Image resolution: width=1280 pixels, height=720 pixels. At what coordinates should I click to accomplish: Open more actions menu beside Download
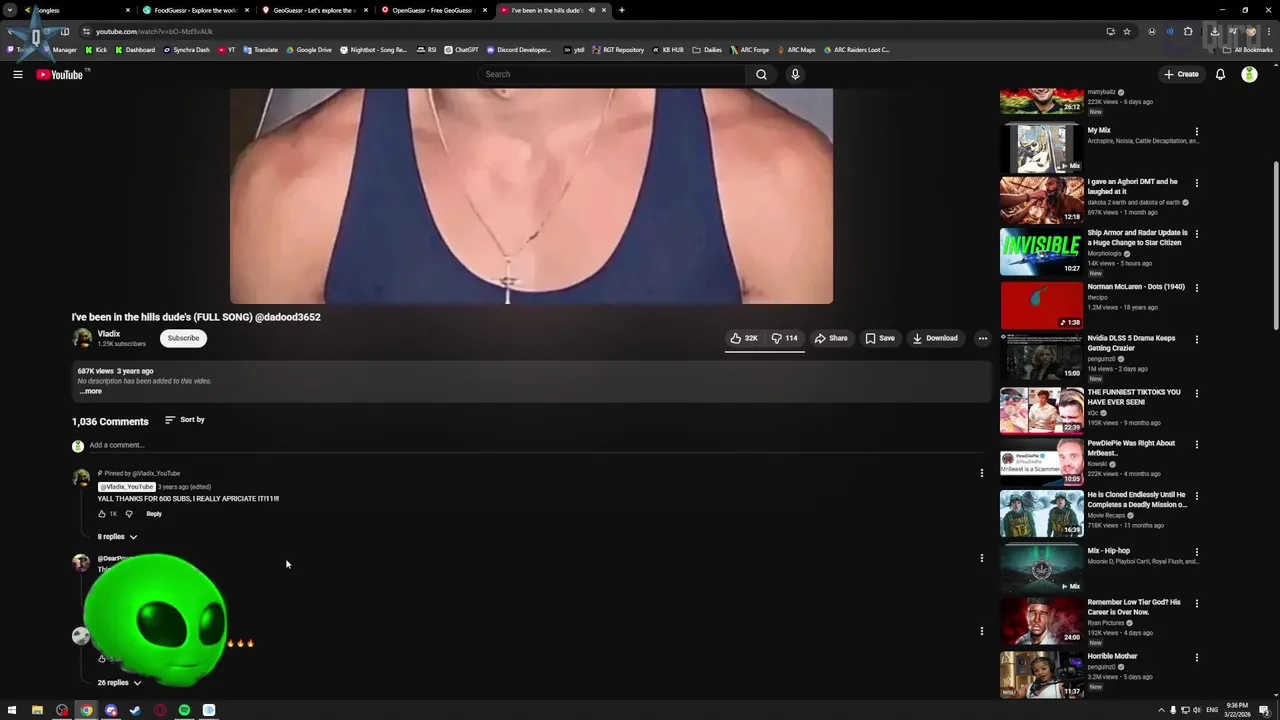pos(982,338)
